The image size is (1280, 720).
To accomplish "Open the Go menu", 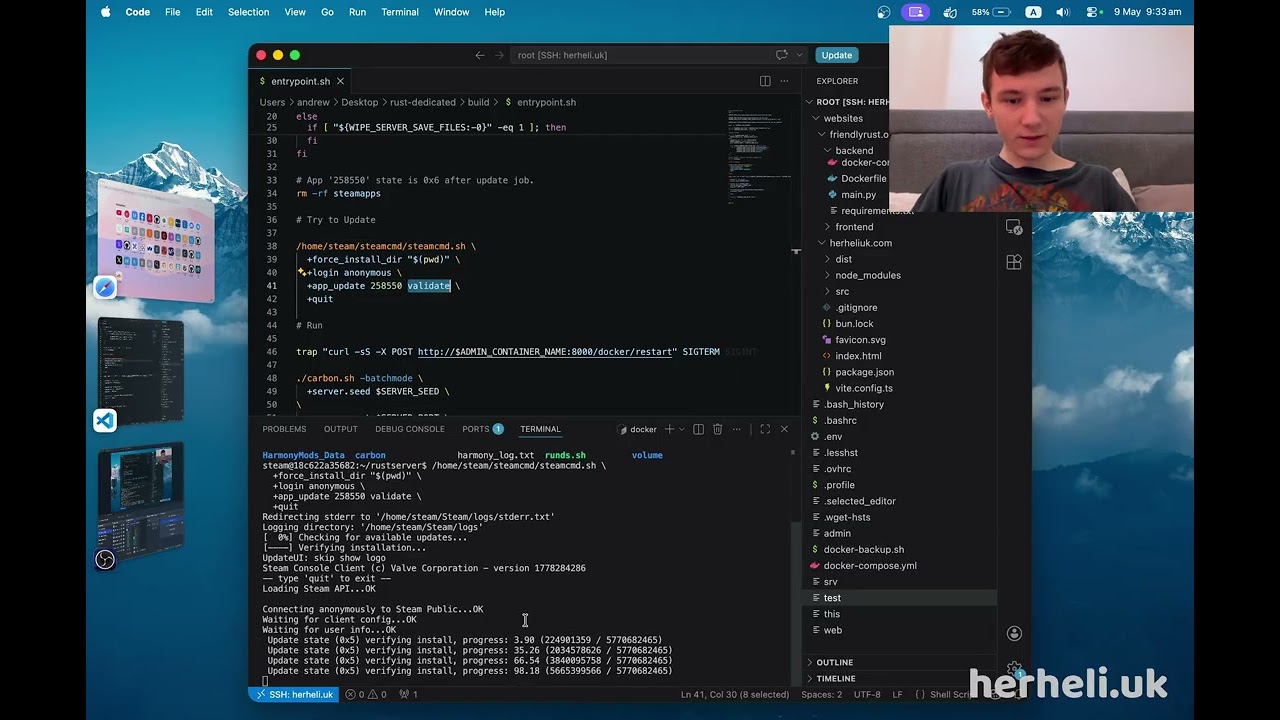I will click(x=327, y=12).
